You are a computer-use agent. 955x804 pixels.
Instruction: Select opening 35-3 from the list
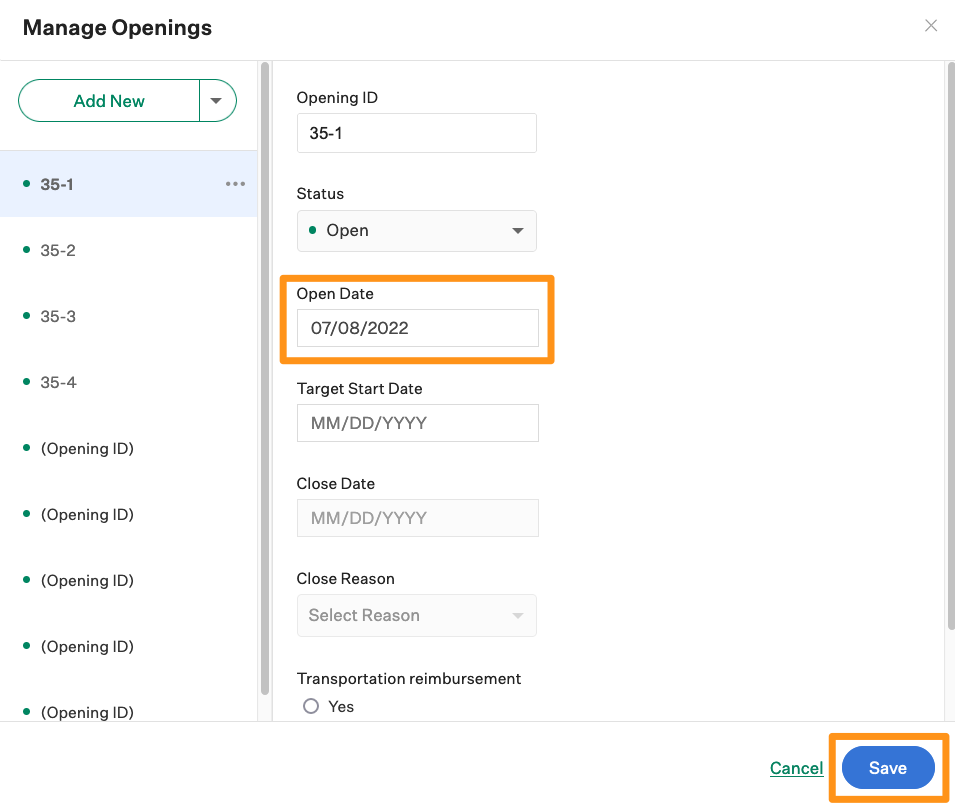click(x=57, y=315)
